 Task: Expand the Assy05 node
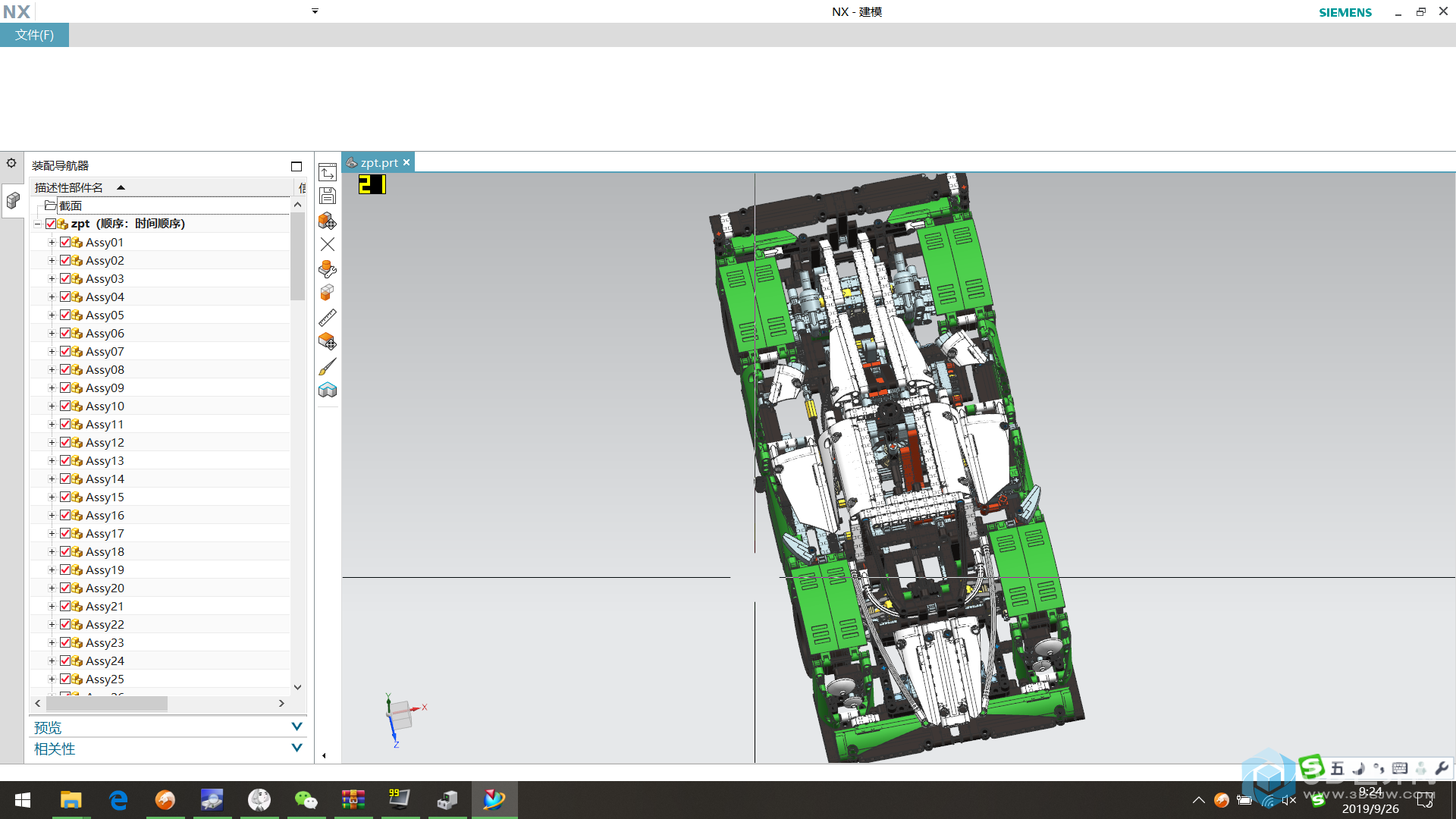click(x=52, y=315)
